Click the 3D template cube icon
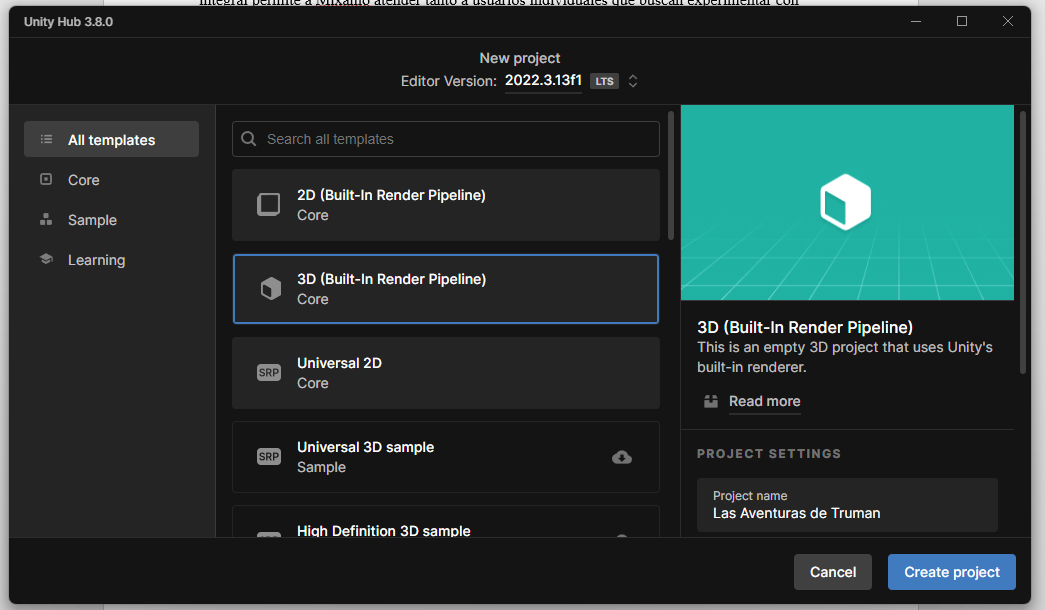Screen dimensions: 1045x610 click(x=271, y=289)
